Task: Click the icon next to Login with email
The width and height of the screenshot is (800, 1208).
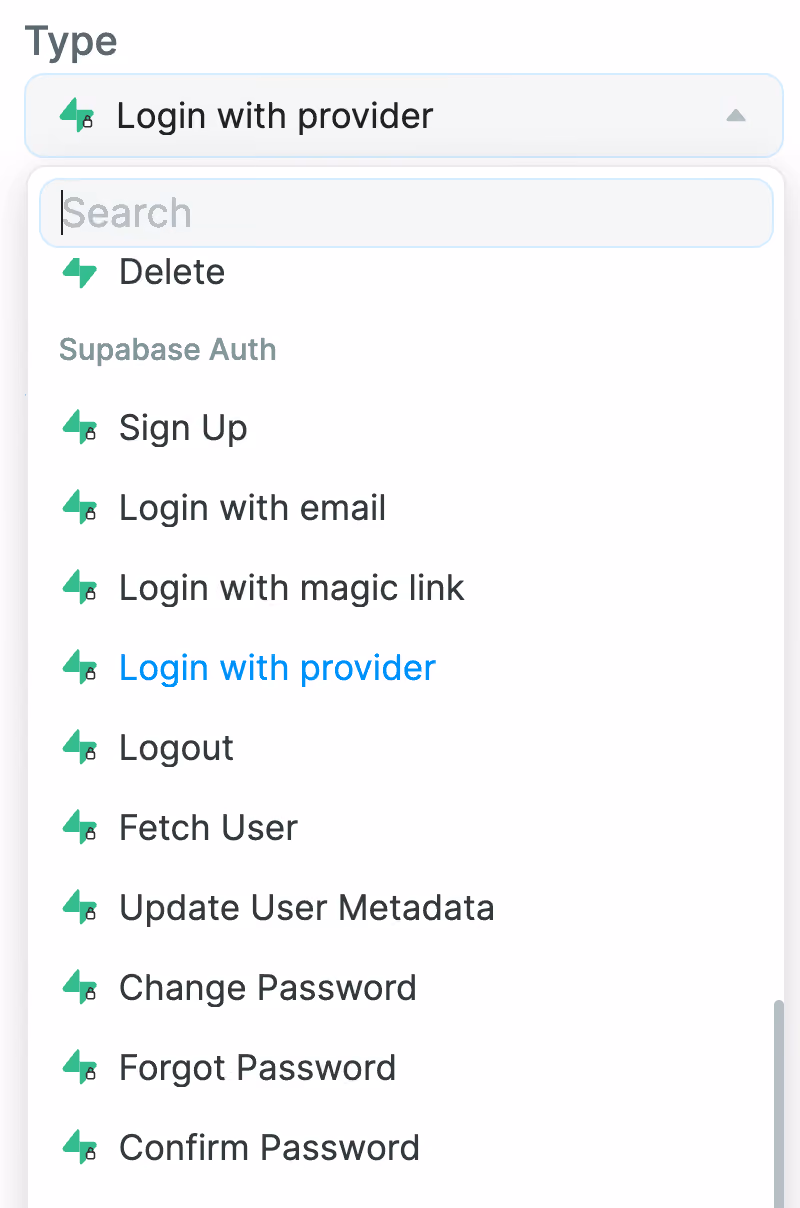Action: [x=79, y=507]
